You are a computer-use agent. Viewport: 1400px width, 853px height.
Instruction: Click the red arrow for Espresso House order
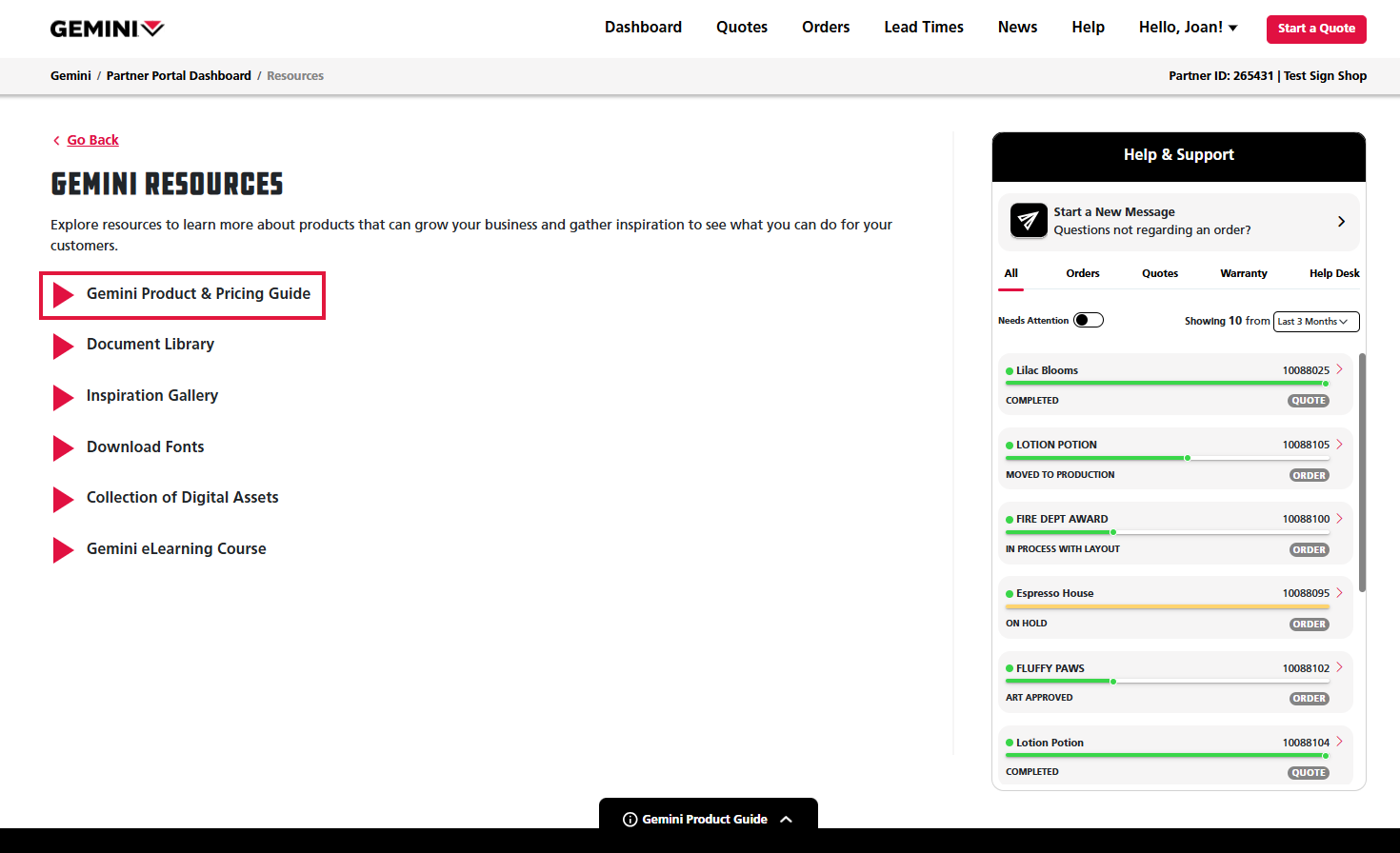(x=1339, y=592)
